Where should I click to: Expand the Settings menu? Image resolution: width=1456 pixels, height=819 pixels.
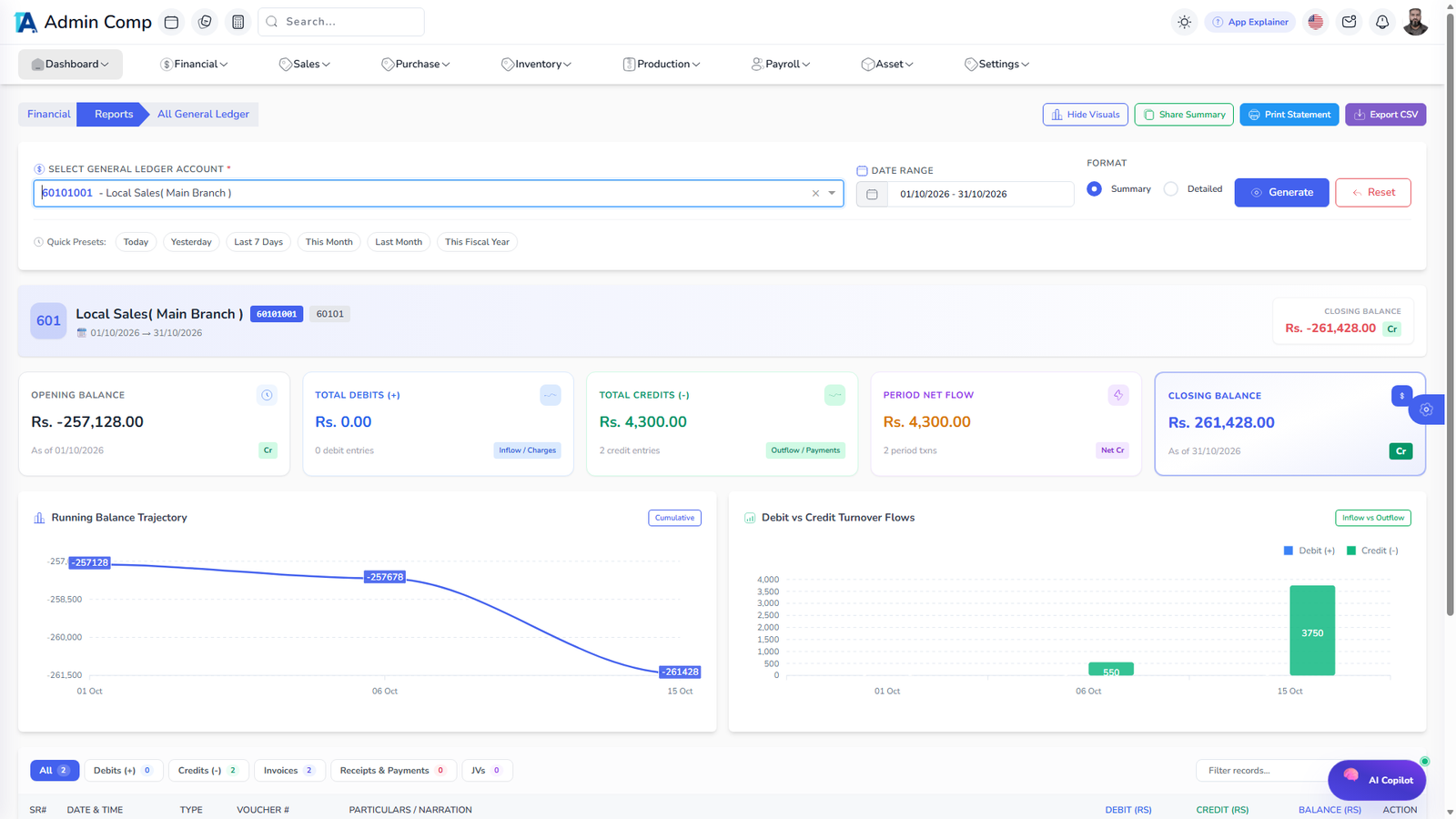tap(996, 64)
